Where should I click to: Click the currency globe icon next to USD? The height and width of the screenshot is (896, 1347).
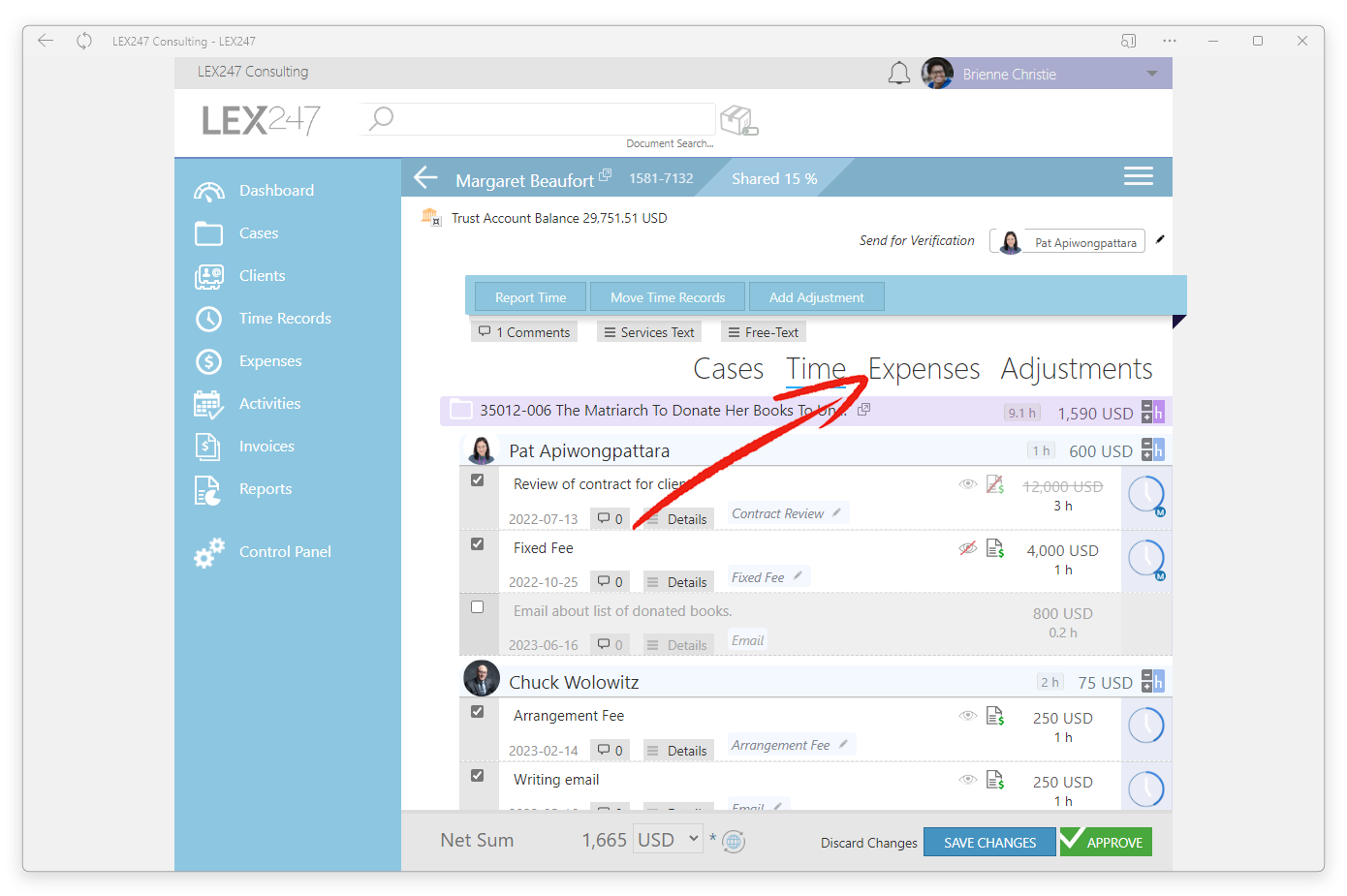point(734,842)
